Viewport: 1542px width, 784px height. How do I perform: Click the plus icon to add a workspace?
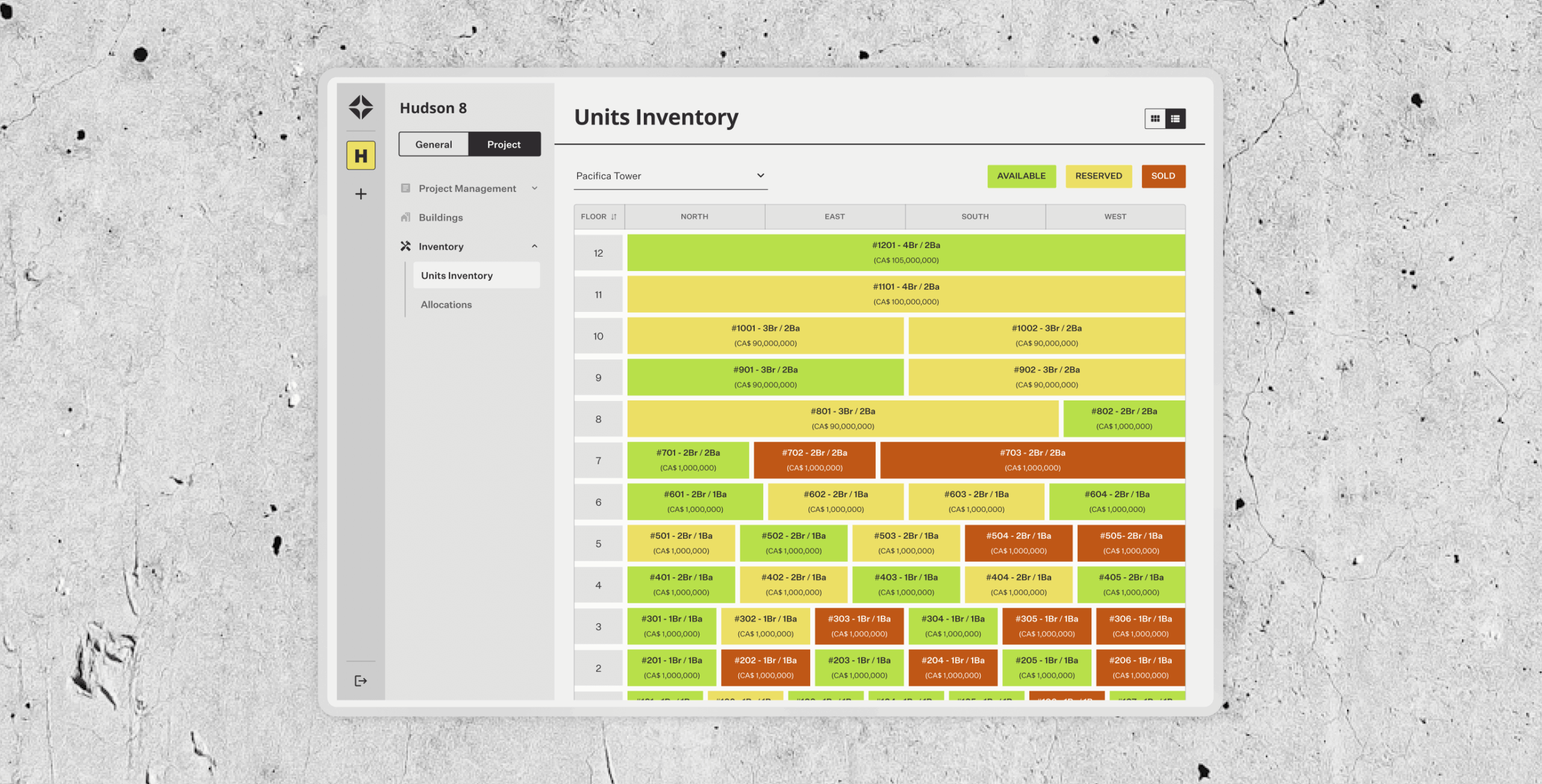(360, 194)
